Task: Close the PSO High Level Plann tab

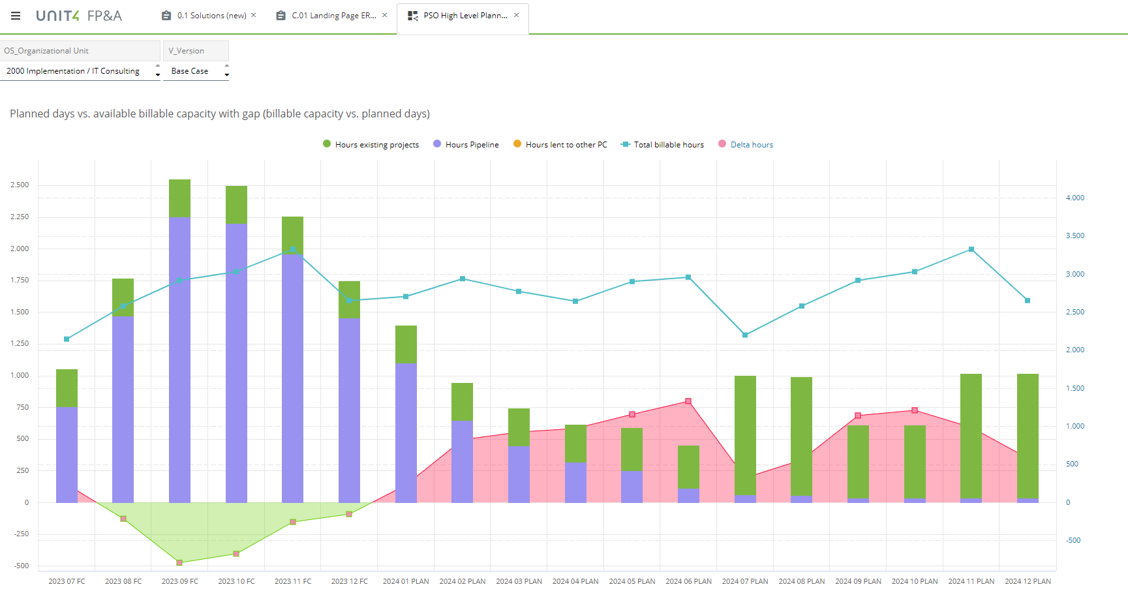Action: 516,15
